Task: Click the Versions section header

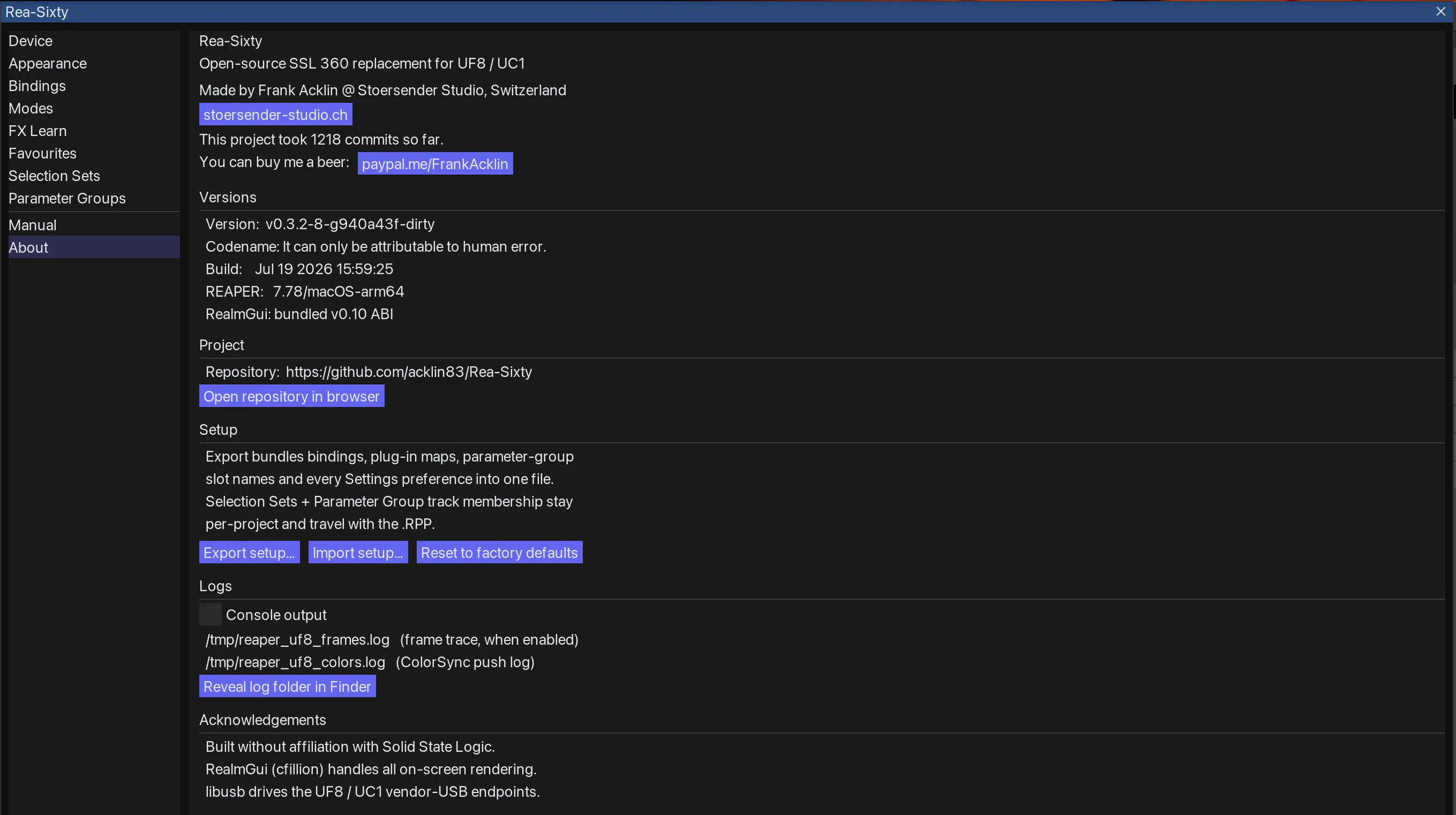Action: pos(227,197)
